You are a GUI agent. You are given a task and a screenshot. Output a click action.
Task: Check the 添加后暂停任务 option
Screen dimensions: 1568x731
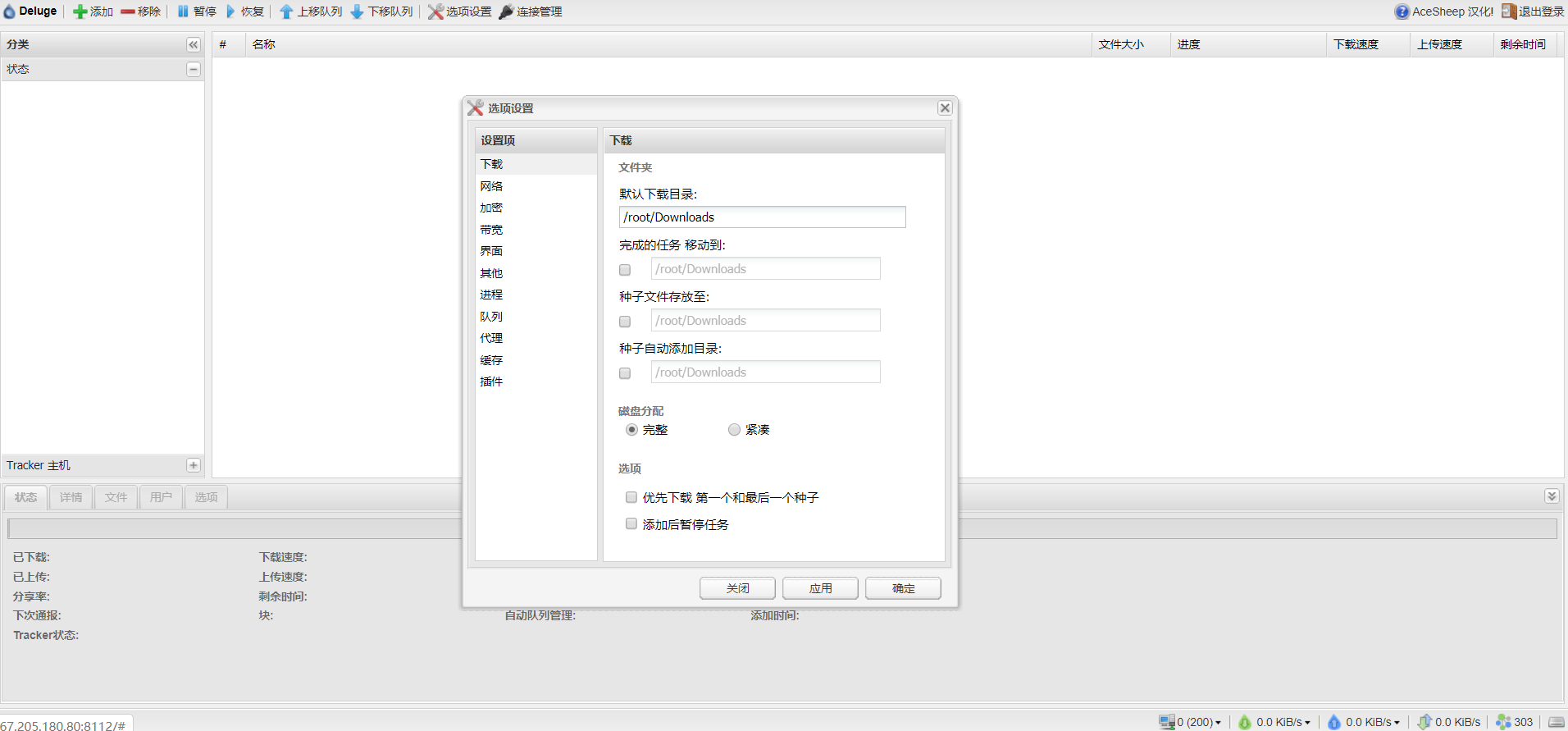pos(631,523)
